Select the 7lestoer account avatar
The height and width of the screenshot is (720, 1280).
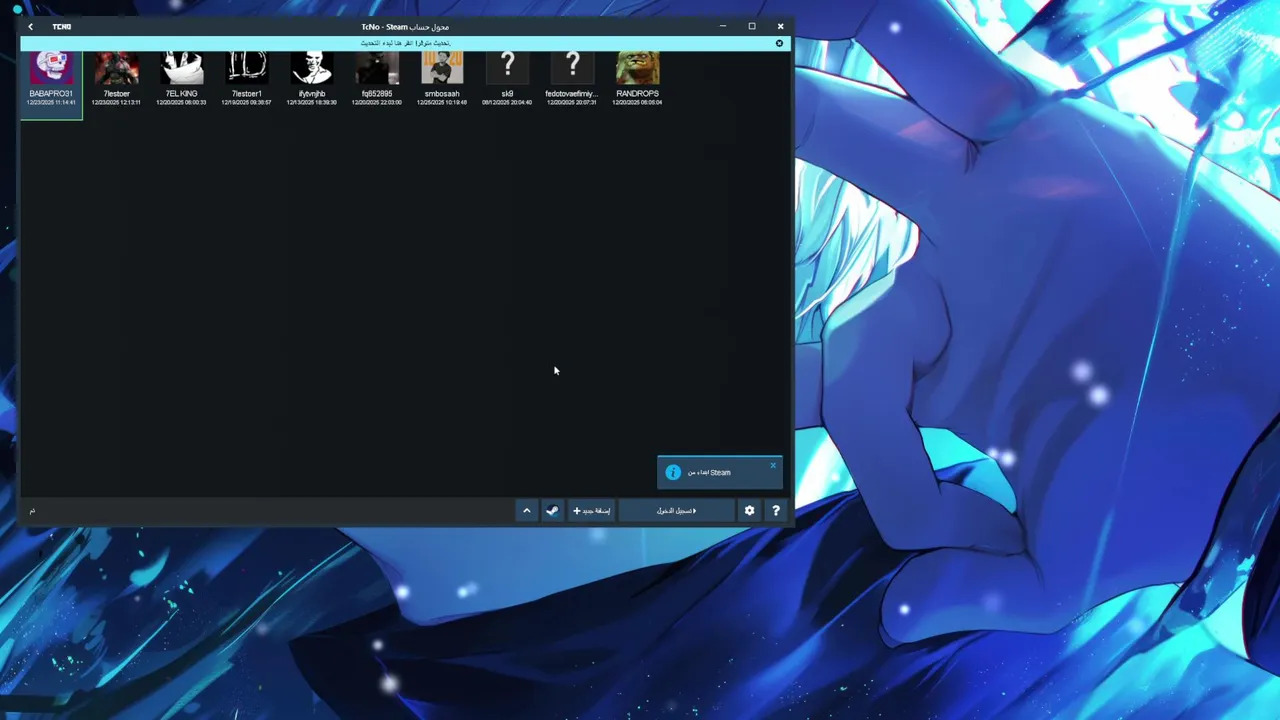(x=116, y=68)
